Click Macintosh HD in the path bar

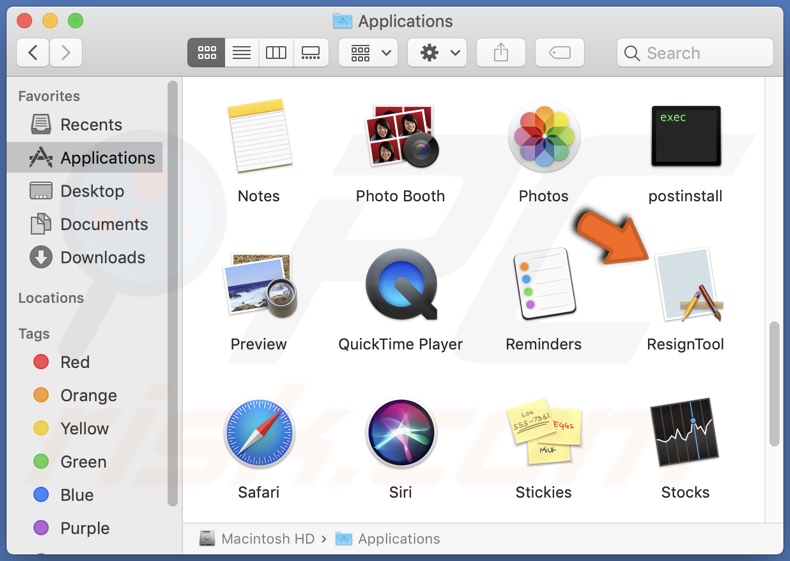point(257,539)
